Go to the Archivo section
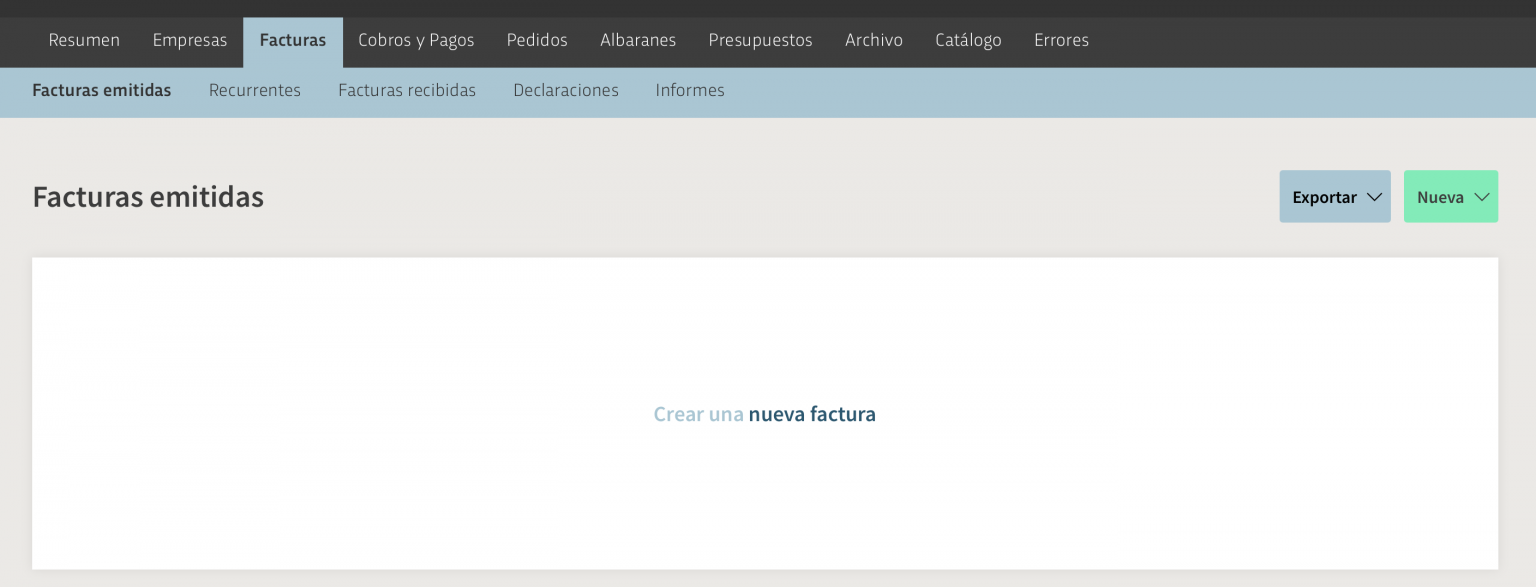Screen dimensions: 1536x587 (x=874, y=40)
